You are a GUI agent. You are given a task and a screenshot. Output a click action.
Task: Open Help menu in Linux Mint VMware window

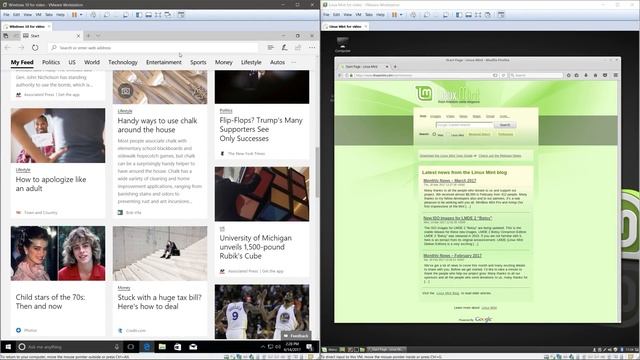380,15
